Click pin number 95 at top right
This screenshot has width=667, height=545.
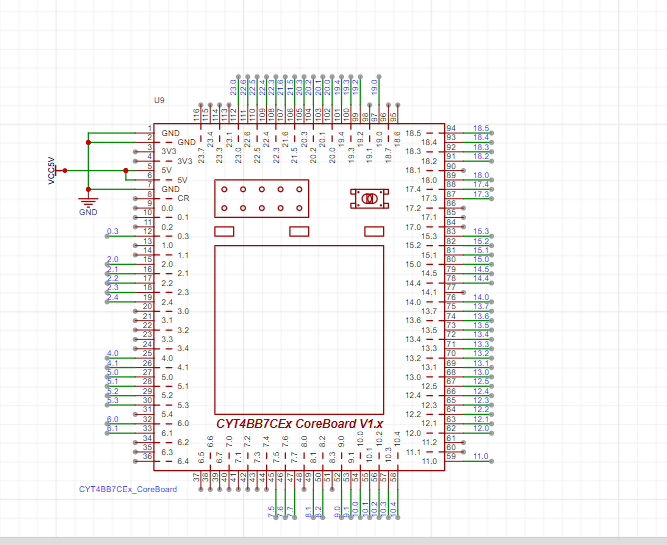click(x=393, y=117)
